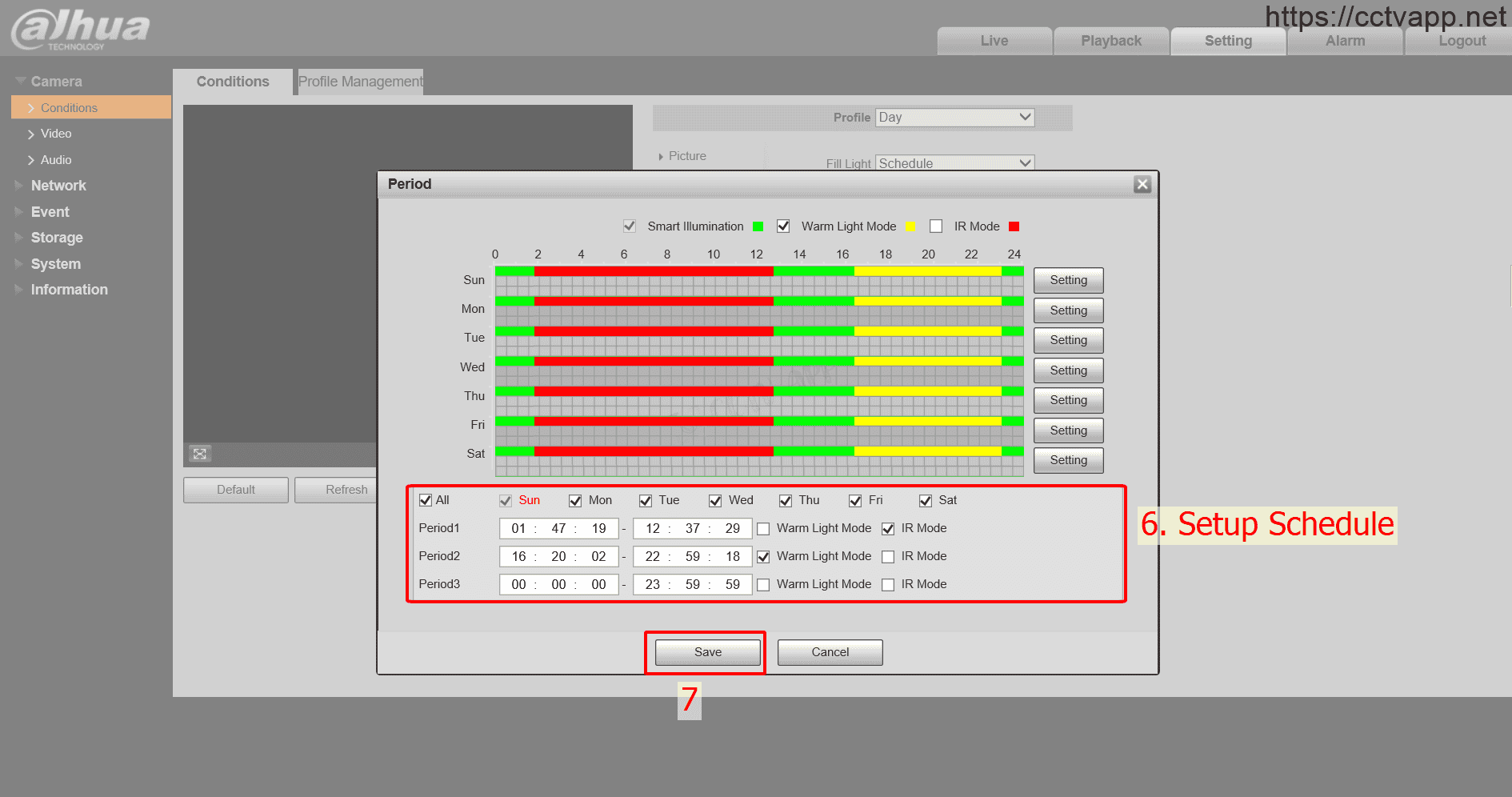Viewport: 1512px width, 797px height.
Task: Open the Profile dropdown showing Day
Action: tap(954, 118)
